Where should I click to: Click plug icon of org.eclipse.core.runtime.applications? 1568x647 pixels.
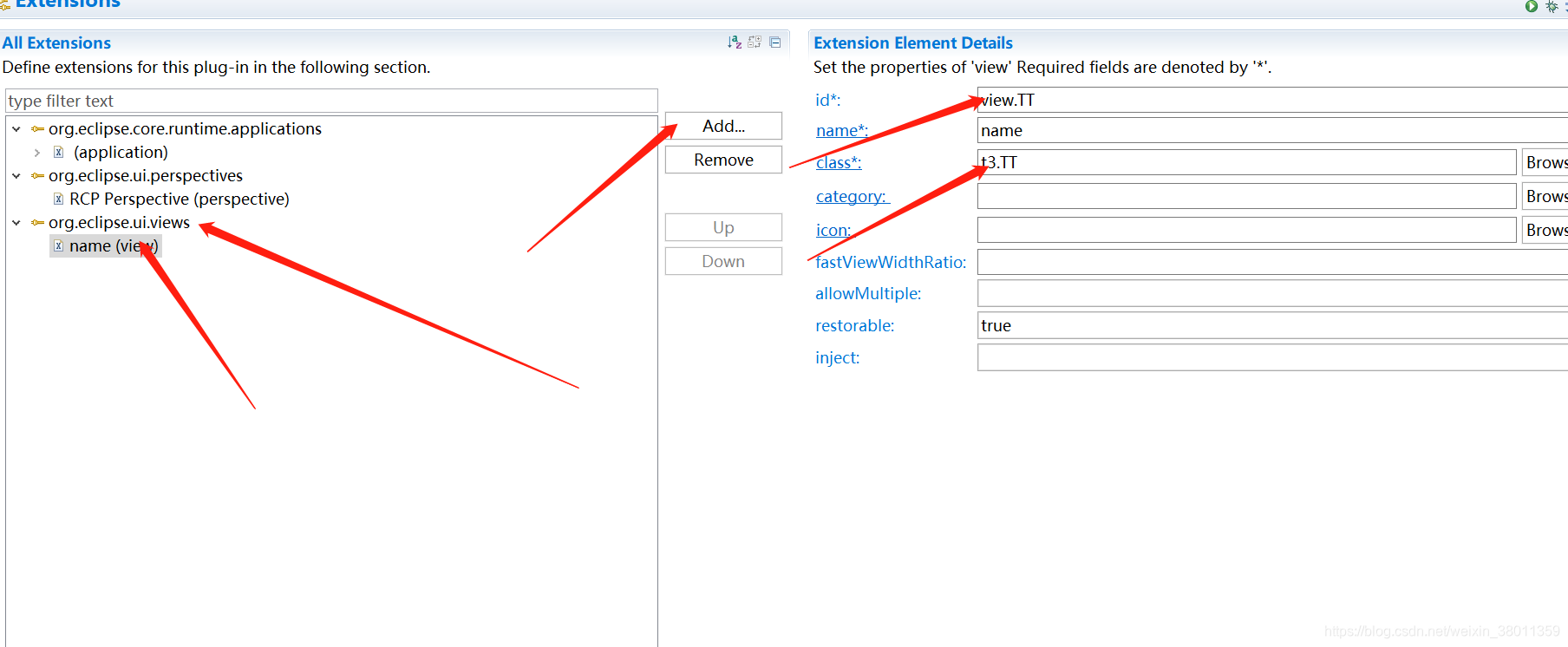tap(37, 129)
